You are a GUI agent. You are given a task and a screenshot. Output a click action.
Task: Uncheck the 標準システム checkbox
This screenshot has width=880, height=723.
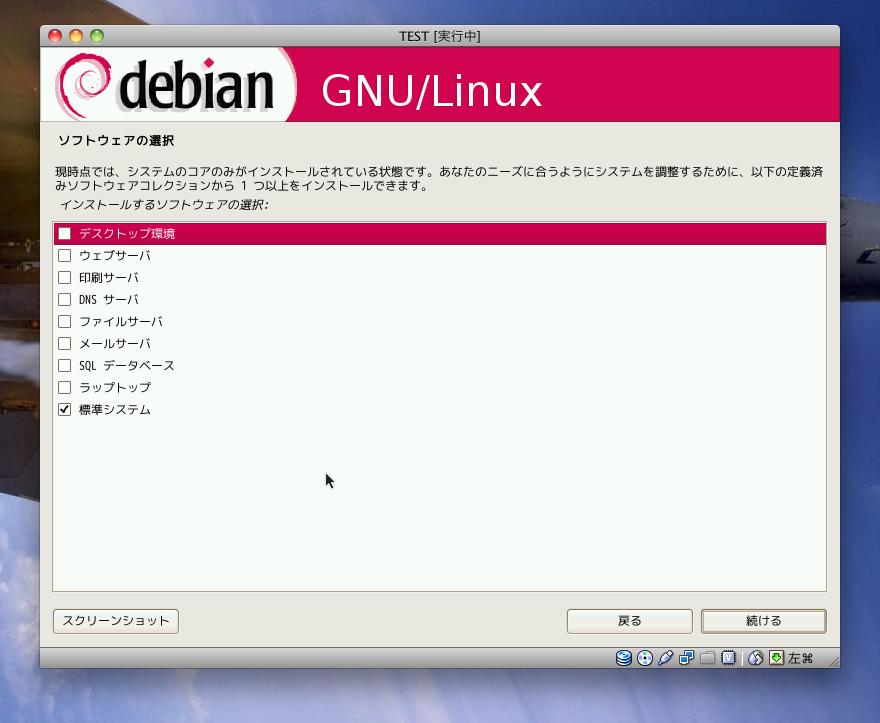coord(65,409)
